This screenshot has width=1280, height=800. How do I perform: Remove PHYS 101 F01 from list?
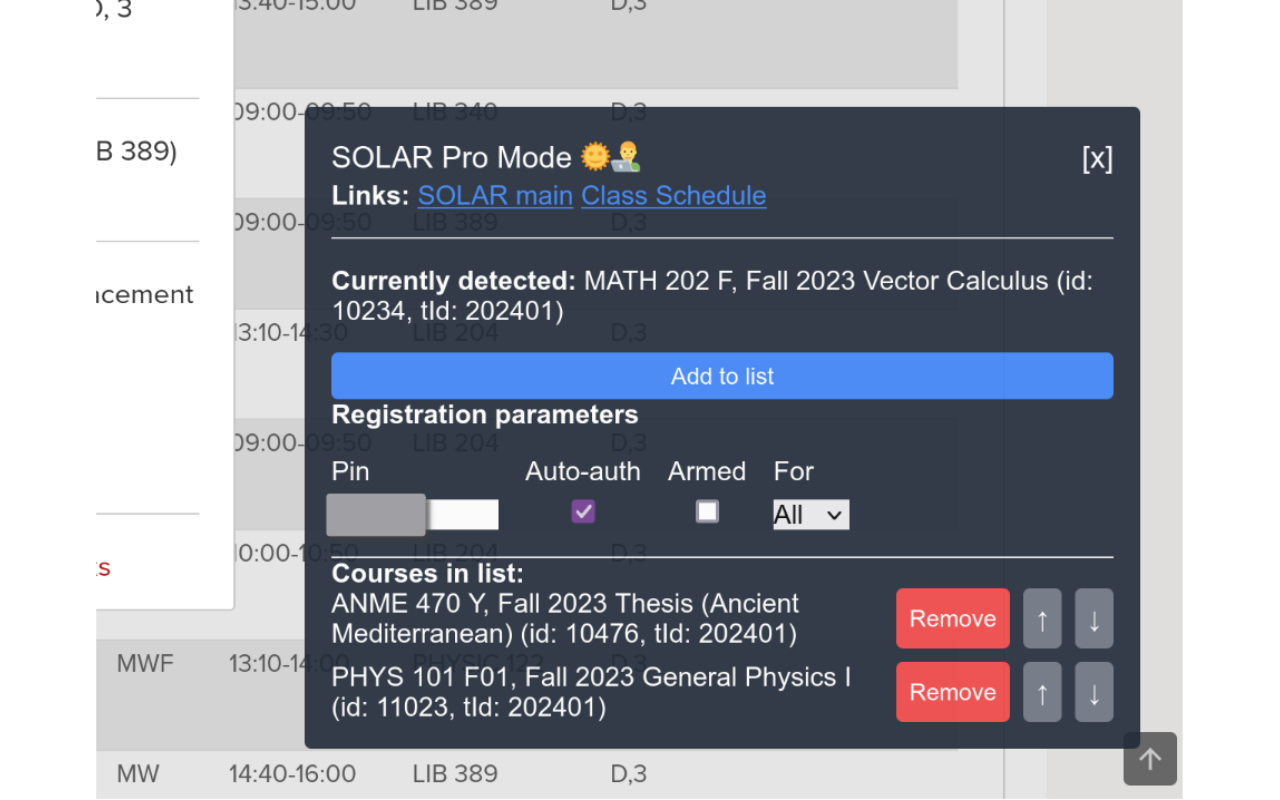[x=952, y=692]
